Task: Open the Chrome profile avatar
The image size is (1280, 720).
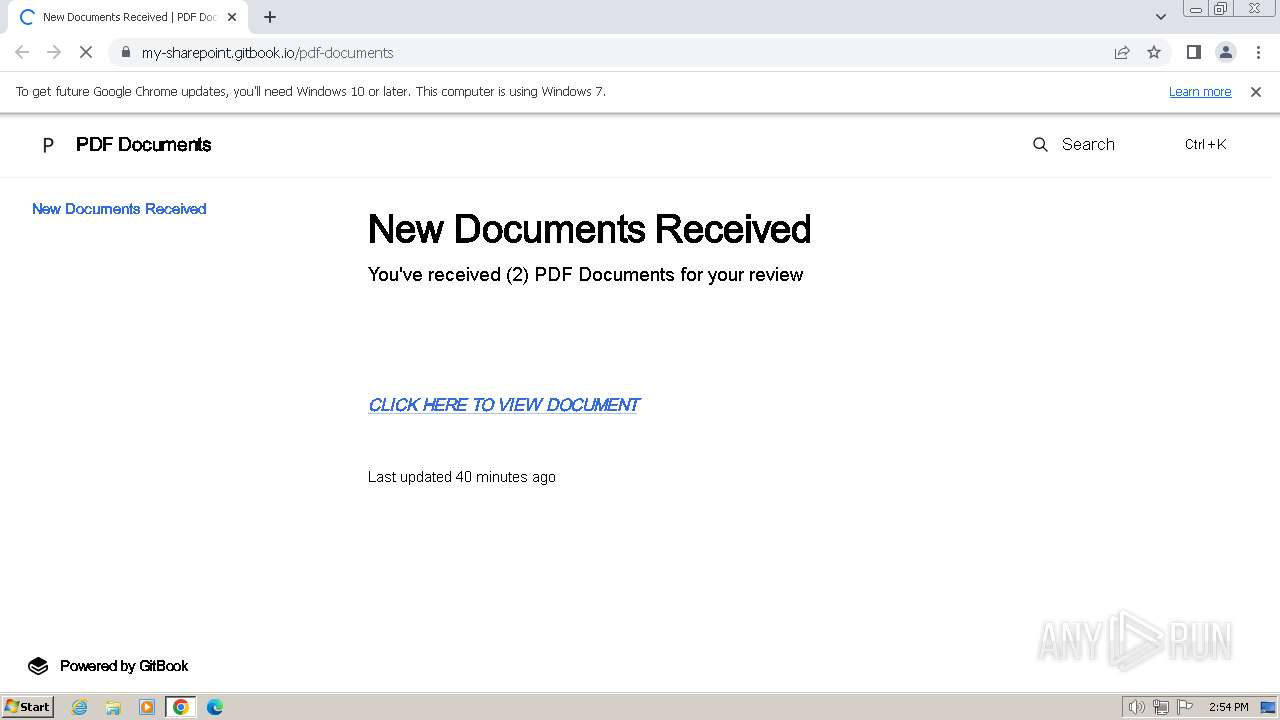Action: 1225,52
